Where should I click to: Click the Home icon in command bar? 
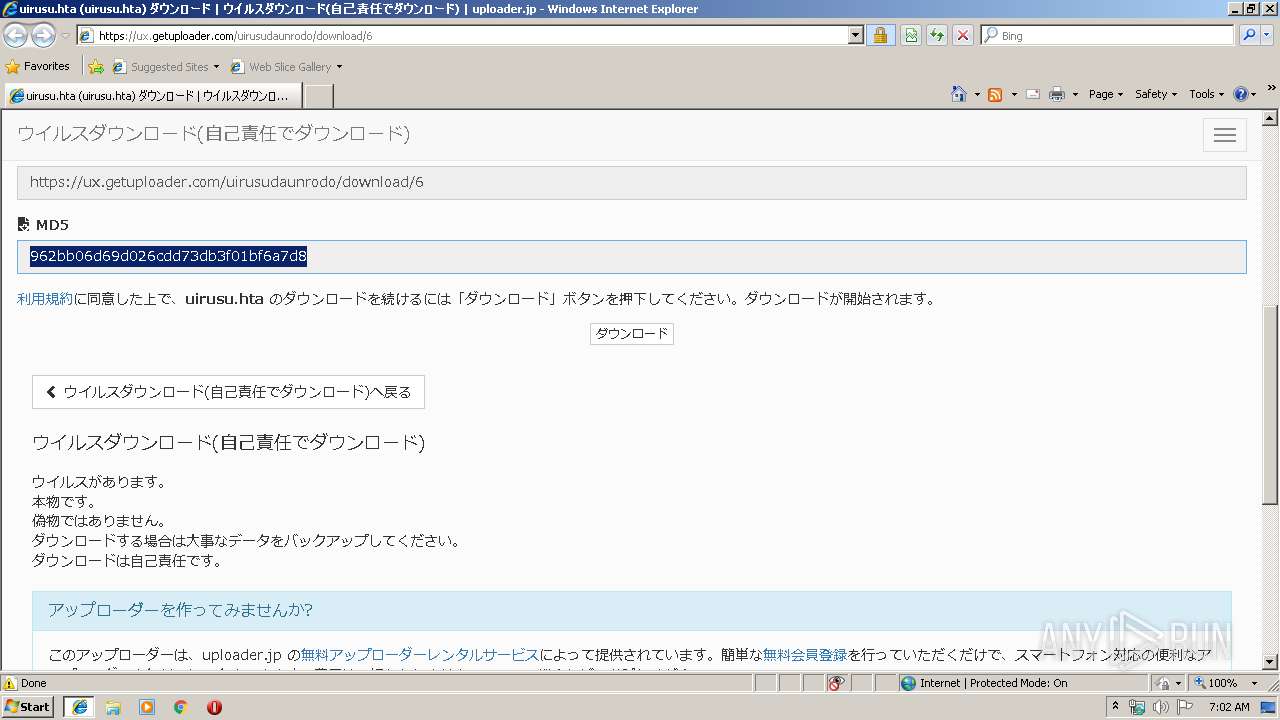tap(959, 94)
